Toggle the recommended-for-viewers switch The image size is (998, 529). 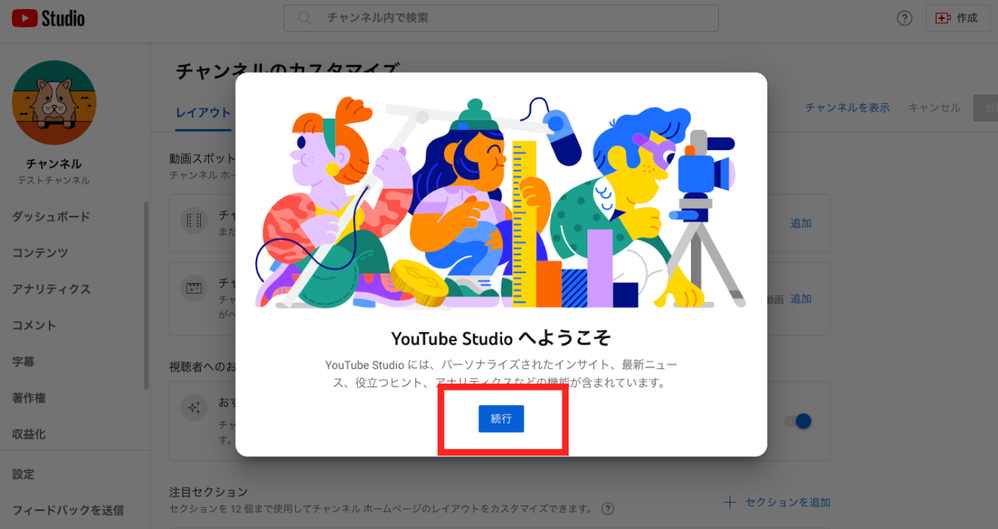point(798,421)
